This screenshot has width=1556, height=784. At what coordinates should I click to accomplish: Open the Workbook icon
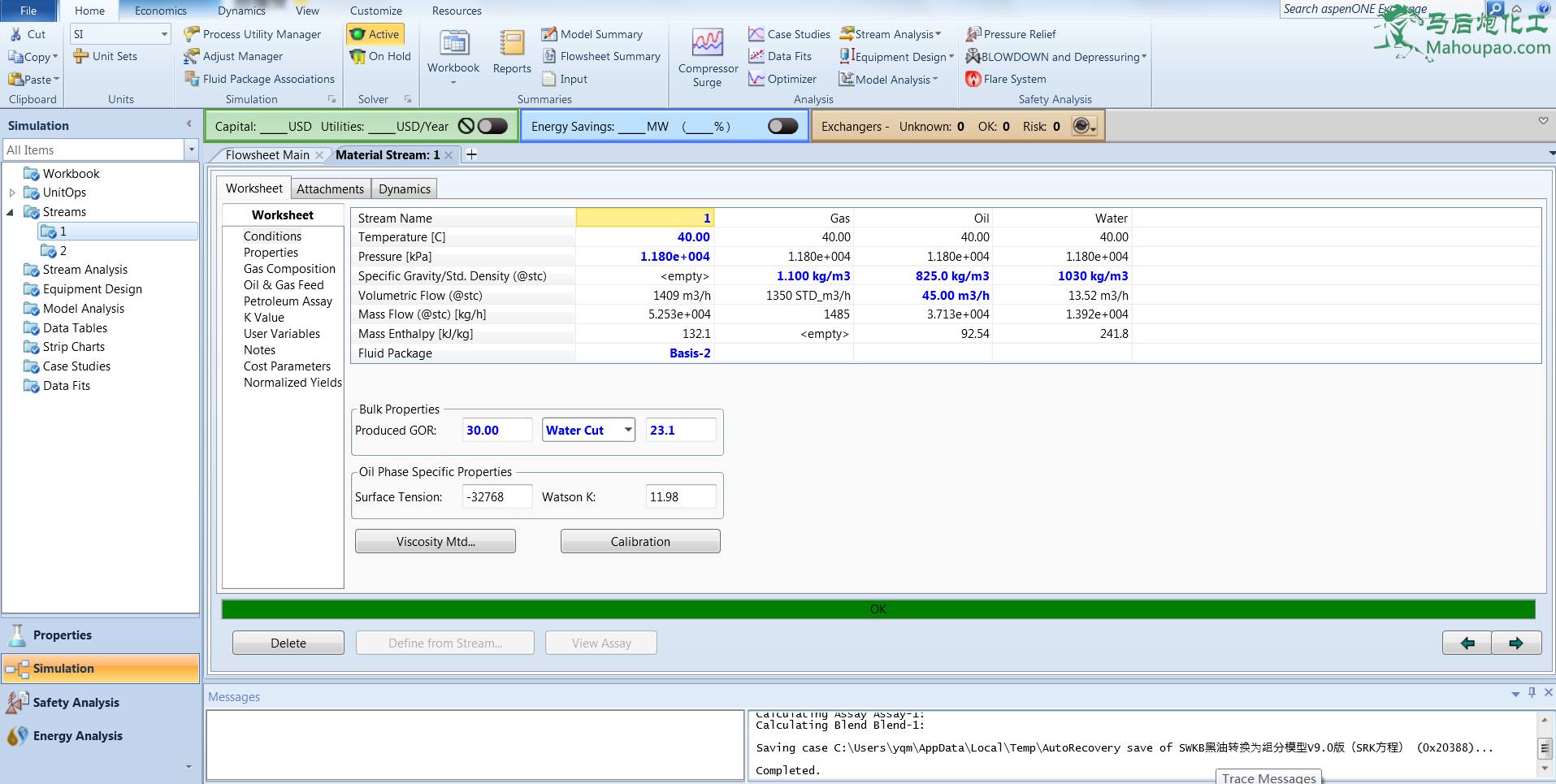coord(453,43)
